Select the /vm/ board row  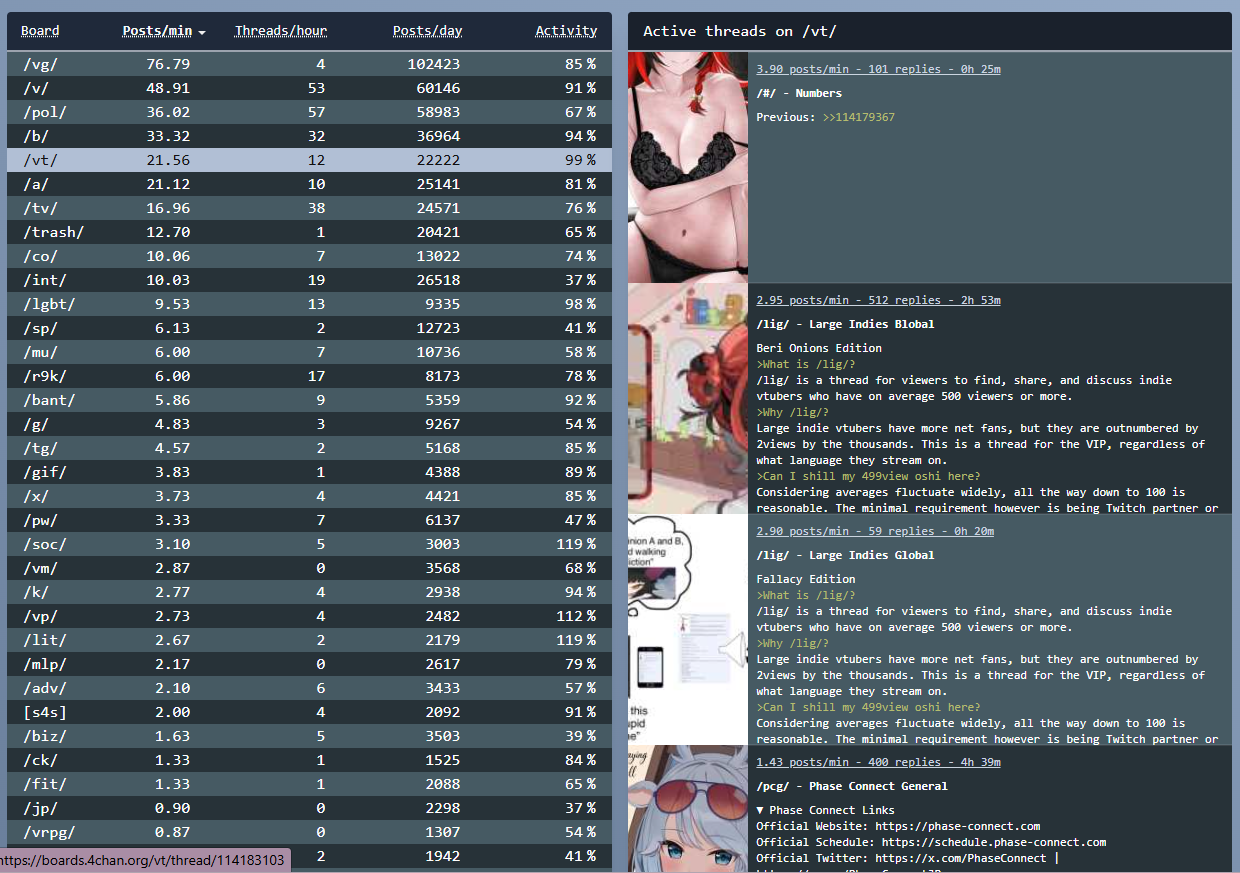pos(309,568)
